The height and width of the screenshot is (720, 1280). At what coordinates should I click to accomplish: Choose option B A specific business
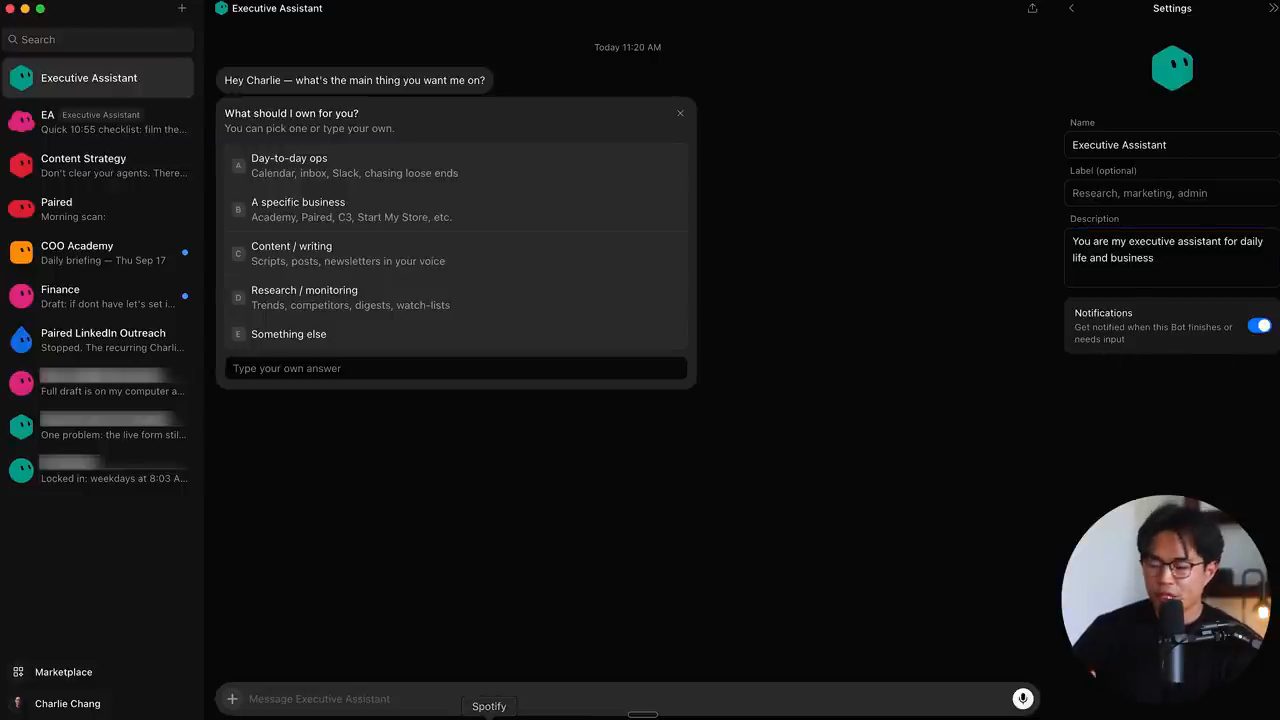pyautogui.click(x=456, y=209)
